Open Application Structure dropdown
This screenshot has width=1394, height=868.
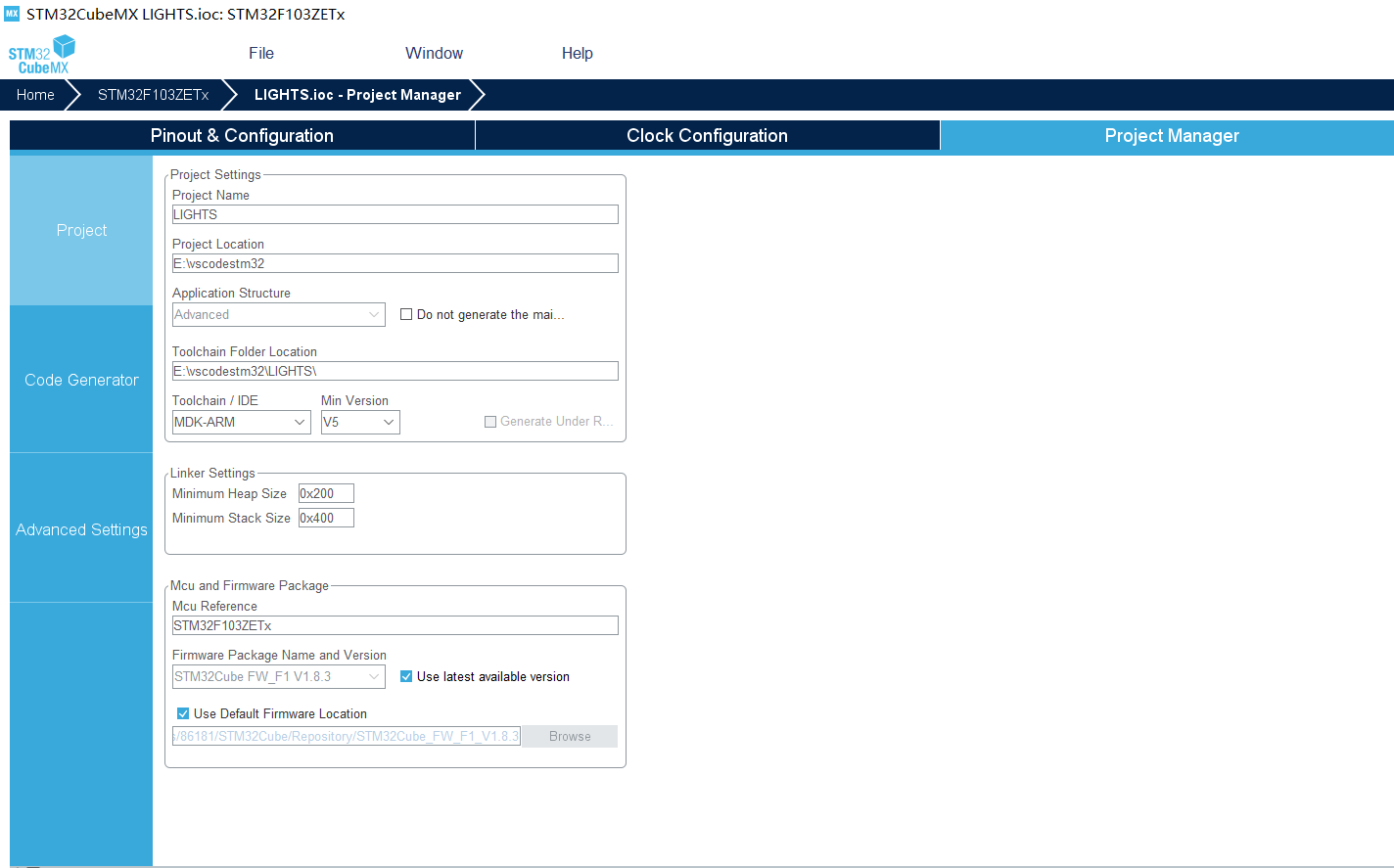pyautogui.click(x=279, y=314)
